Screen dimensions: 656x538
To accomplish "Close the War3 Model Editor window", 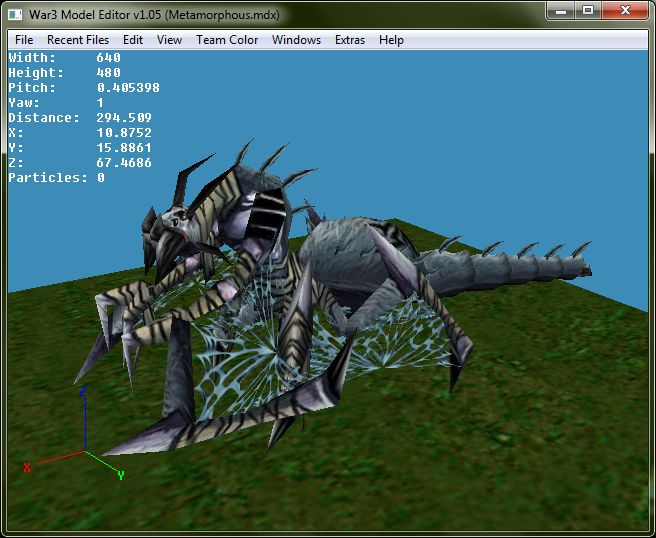I will (625, 10).
